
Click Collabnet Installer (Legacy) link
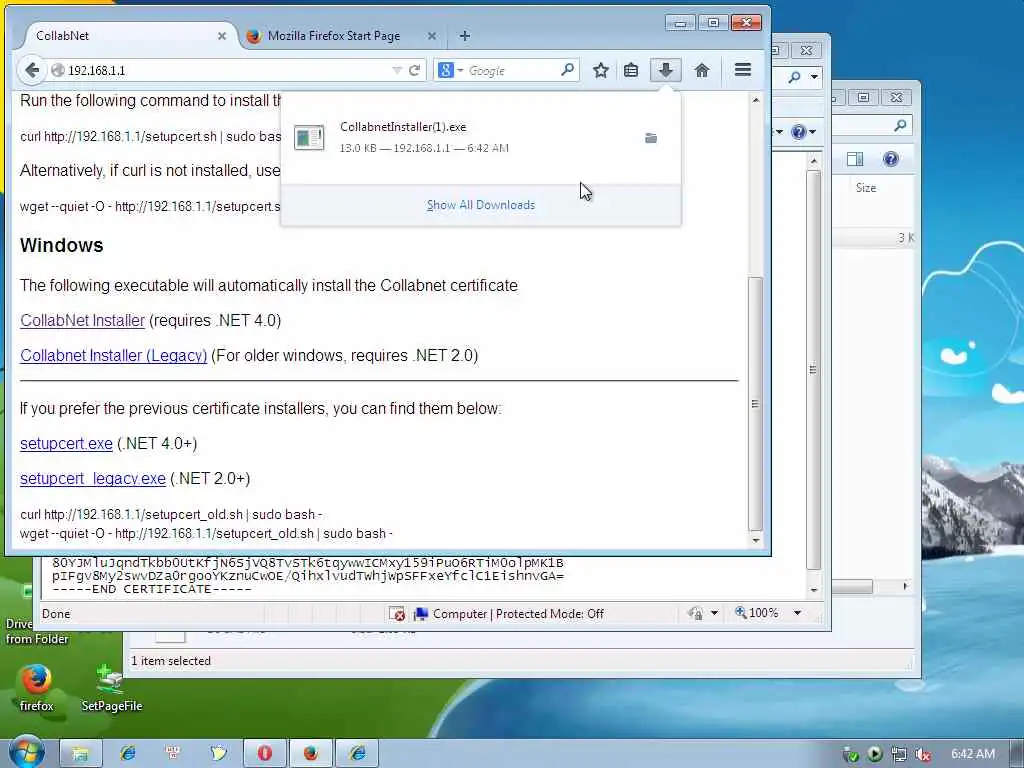[114, 355]
